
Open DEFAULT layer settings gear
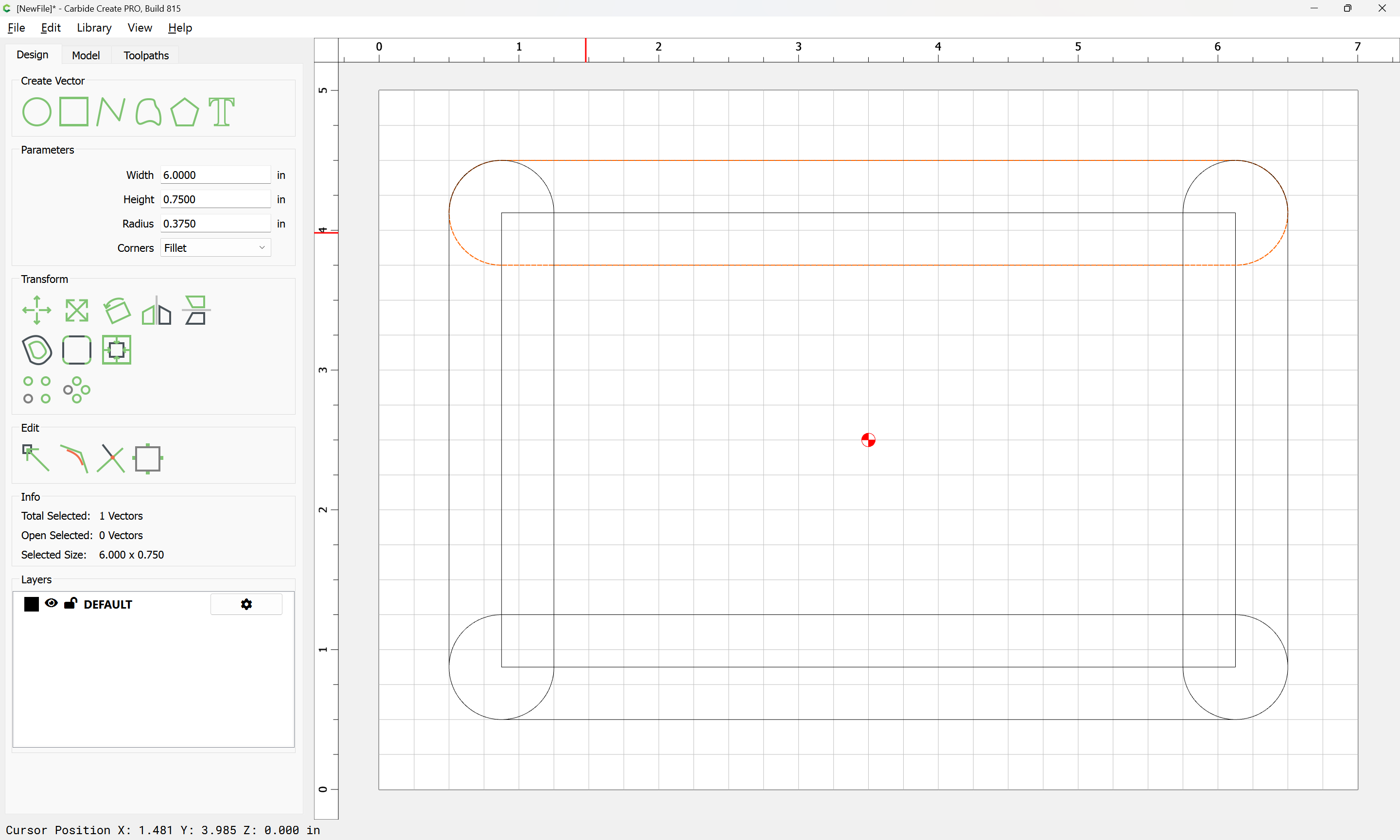point(246,605)
